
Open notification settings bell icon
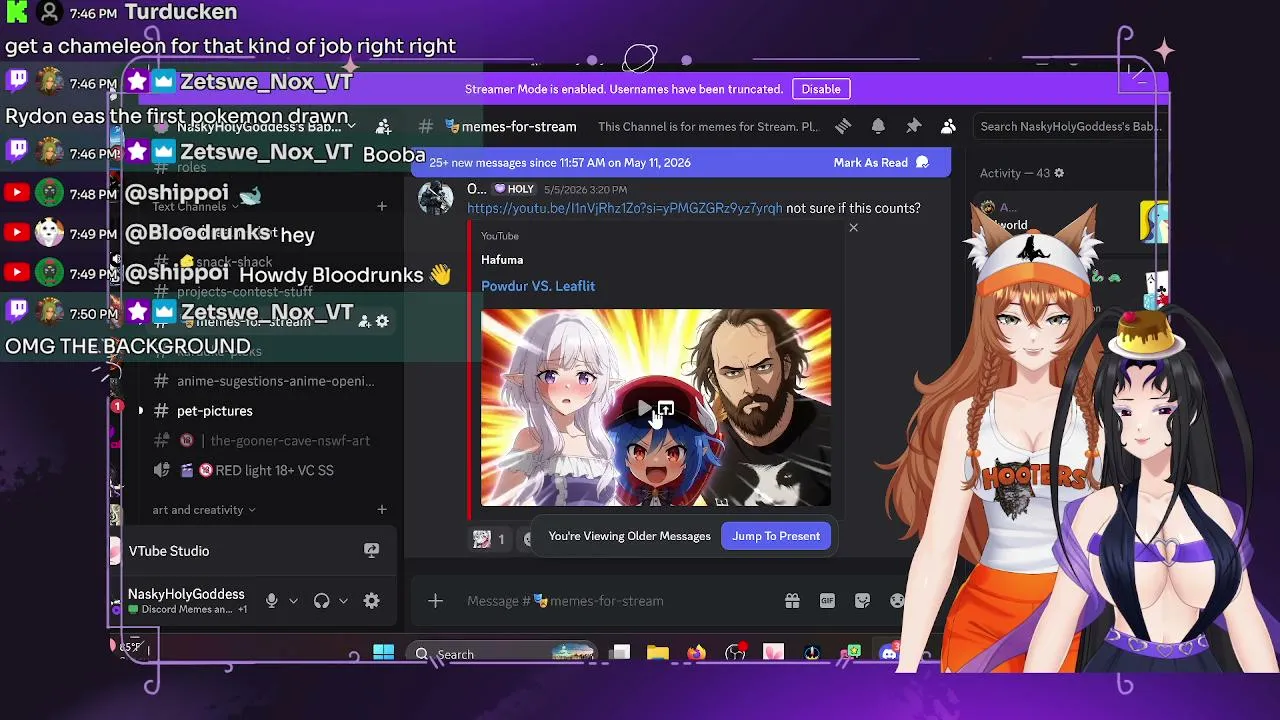[x=878, y=126]
